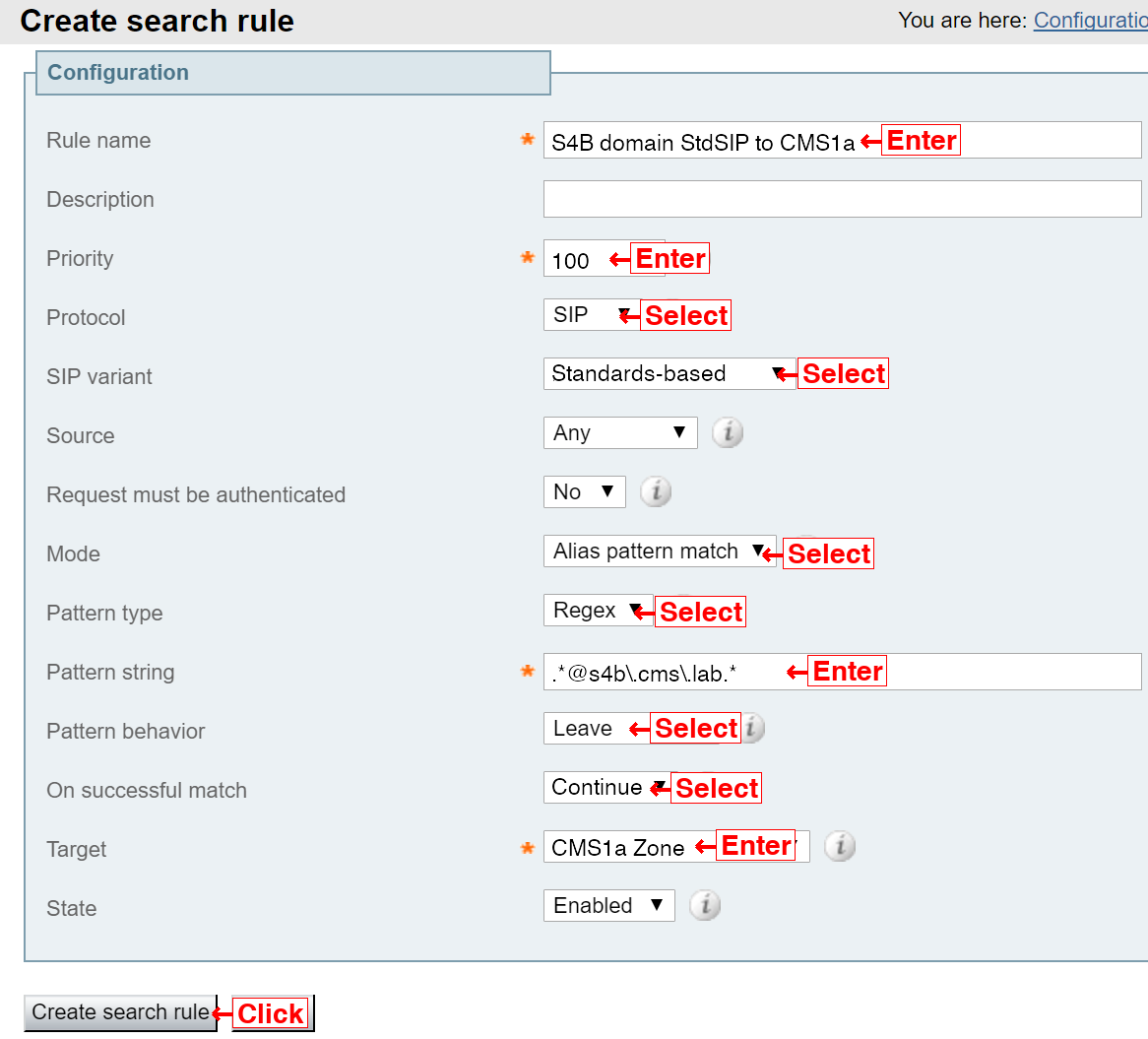Click the empty Description input field
Screen dimensions: 1148x1039
pyautogui.click(x=842, y=199)
